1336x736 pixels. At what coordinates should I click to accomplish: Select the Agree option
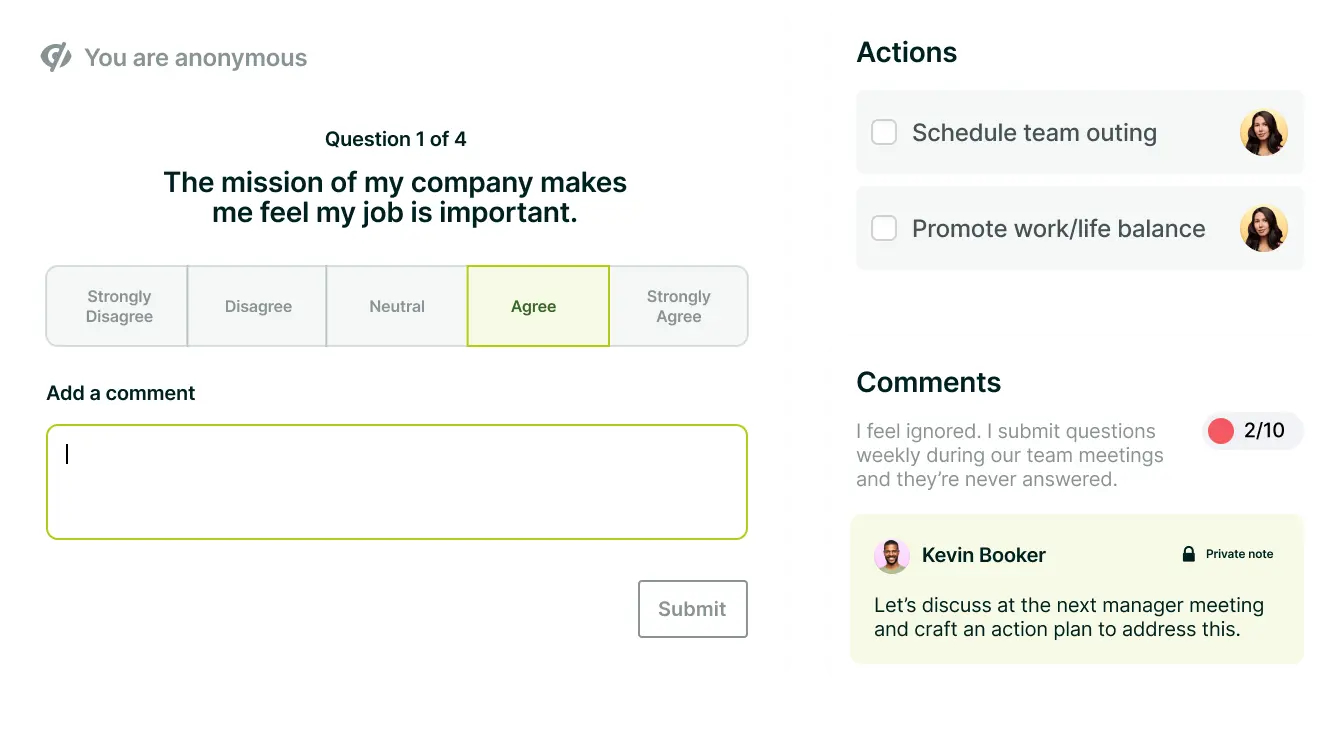coord(537,307)
